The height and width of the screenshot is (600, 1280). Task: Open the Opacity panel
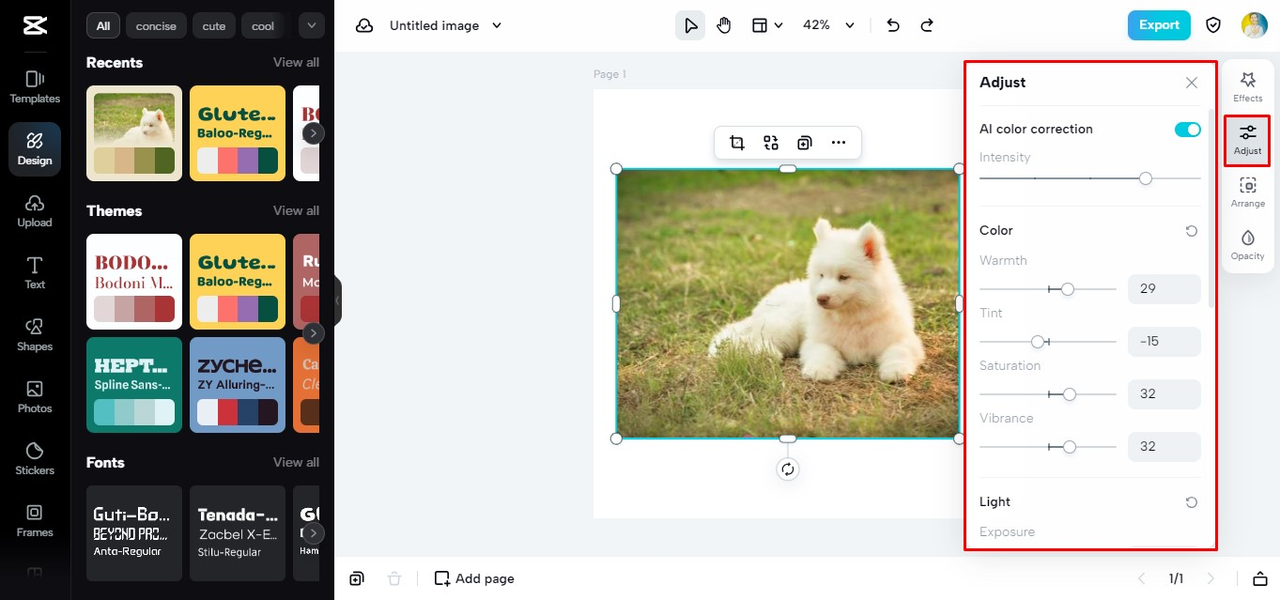1248,244
